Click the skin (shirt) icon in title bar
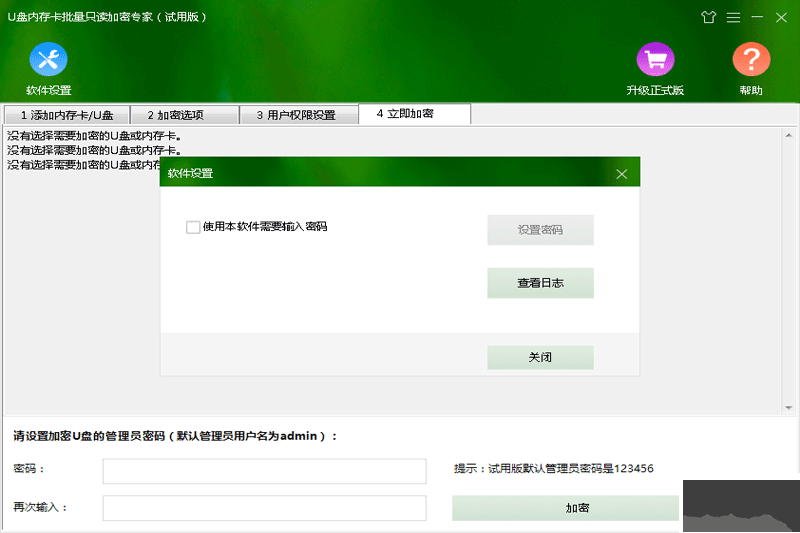The width and height of the screenshot is (800, 533). [708, 17]
